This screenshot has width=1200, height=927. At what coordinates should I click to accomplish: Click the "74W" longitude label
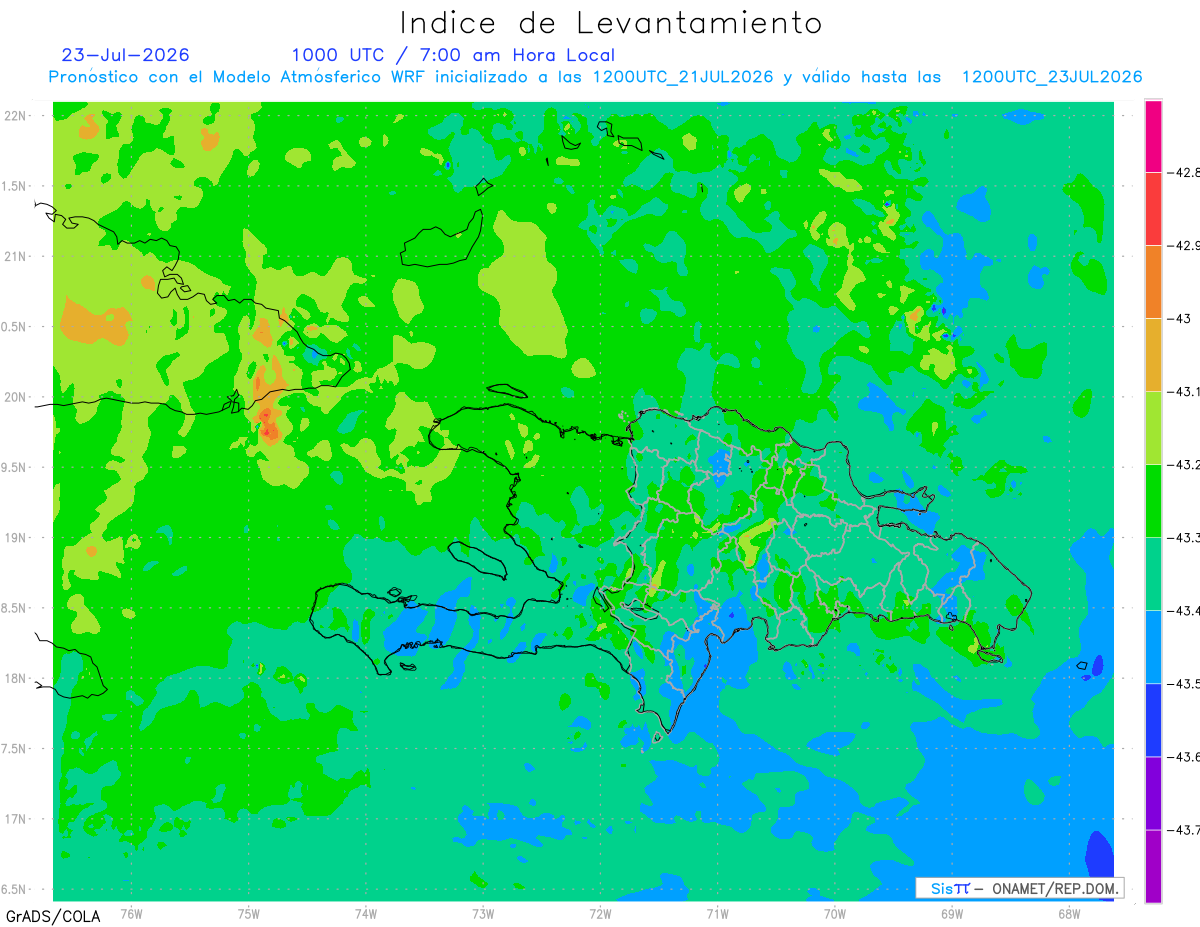[x=366, y=913]
